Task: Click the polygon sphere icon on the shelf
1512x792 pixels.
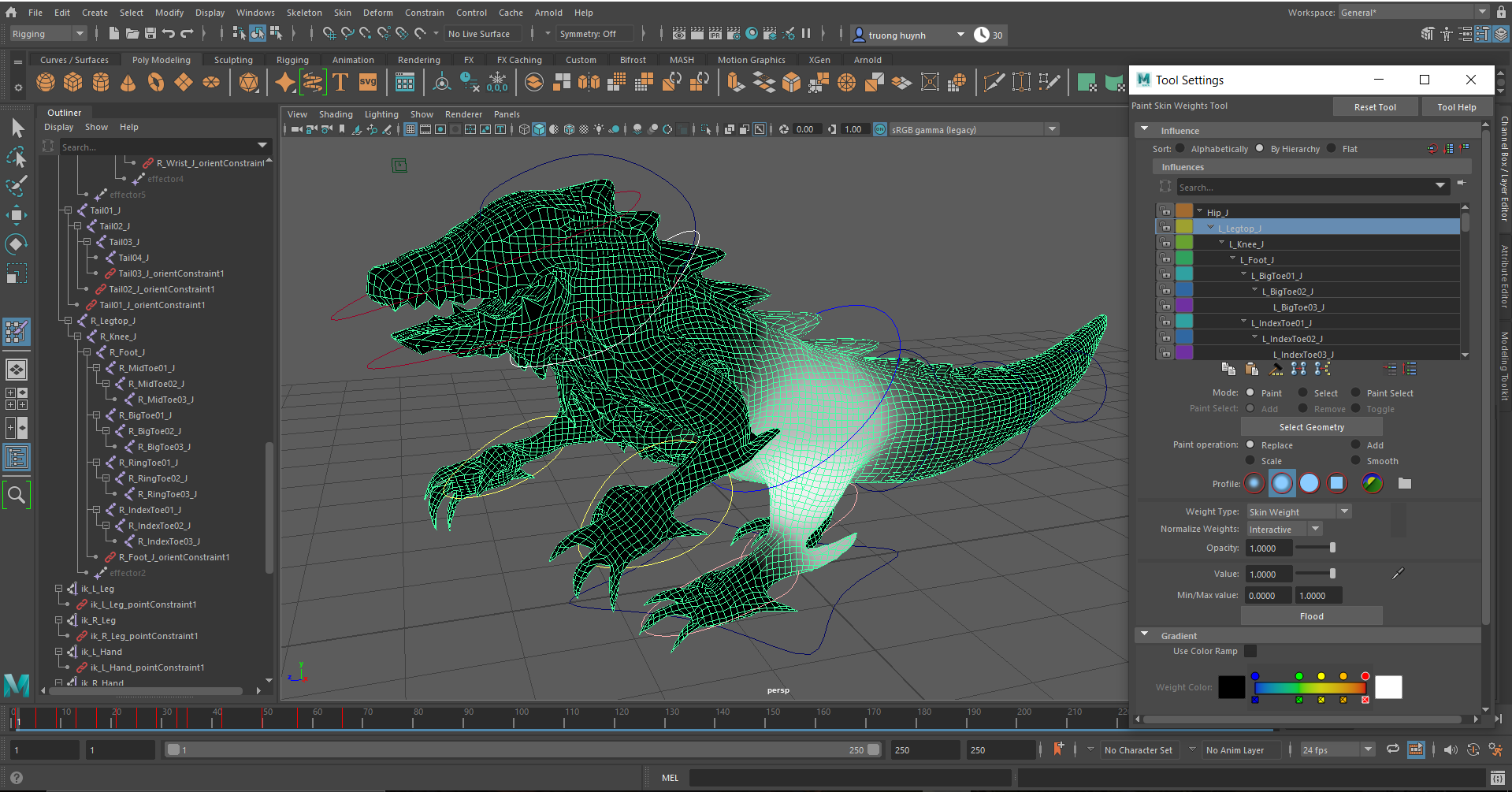Action: coord(45,82)
